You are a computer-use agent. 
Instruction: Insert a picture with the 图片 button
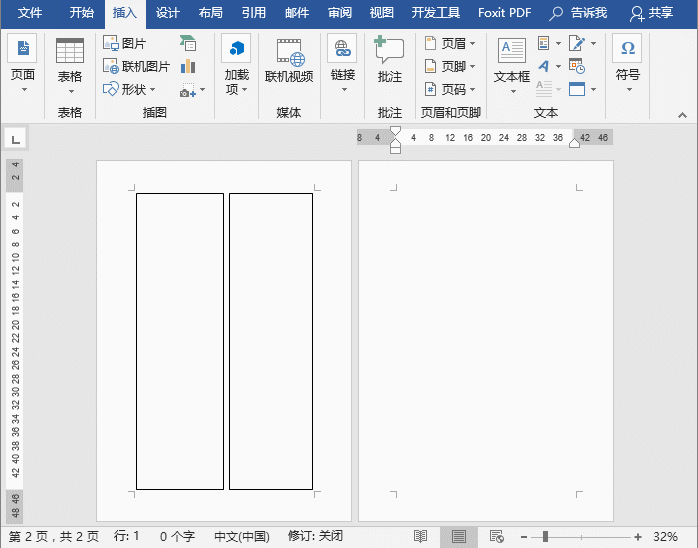(125, 44)
